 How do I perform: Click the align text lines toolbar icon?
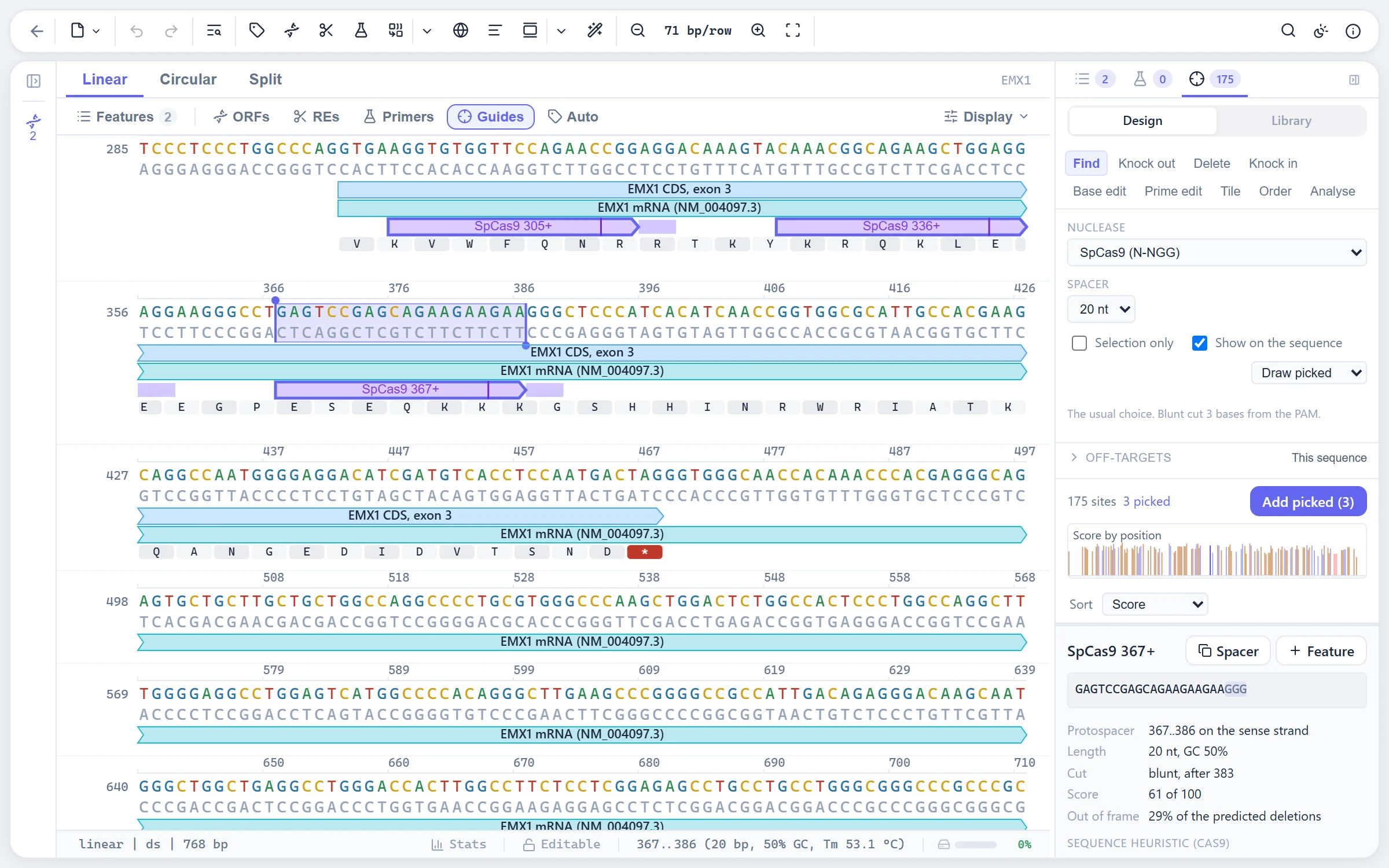point(495,31)
